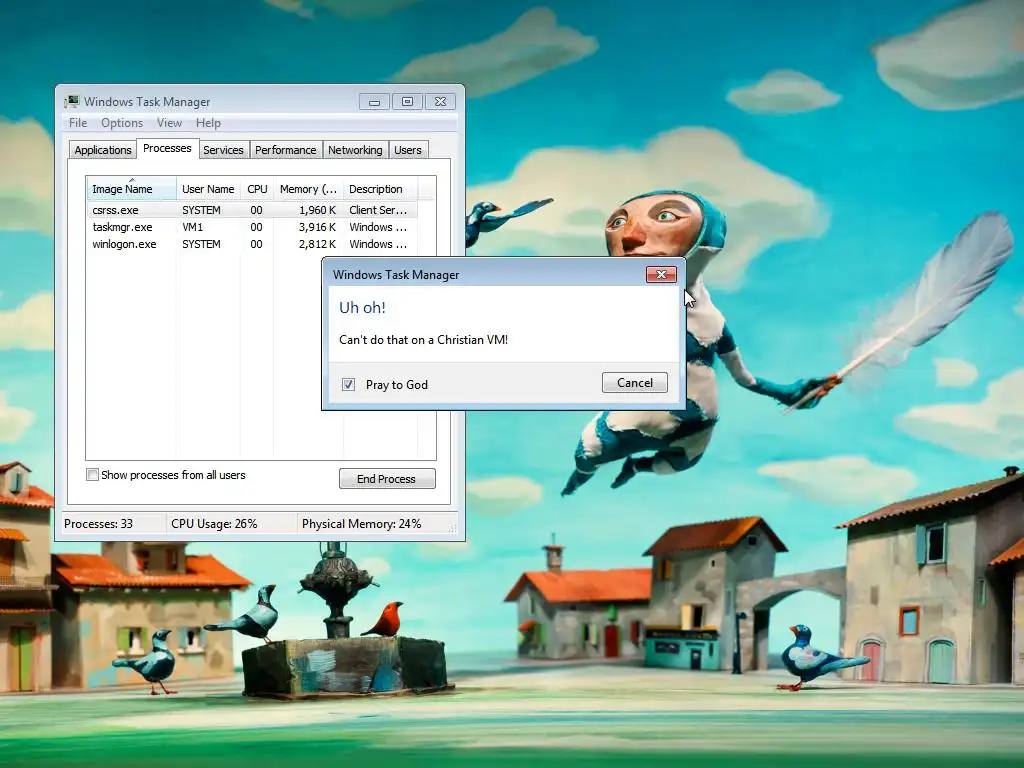
Task: Click the Task Manager resize grip corner
Action: tap(452, 528)
